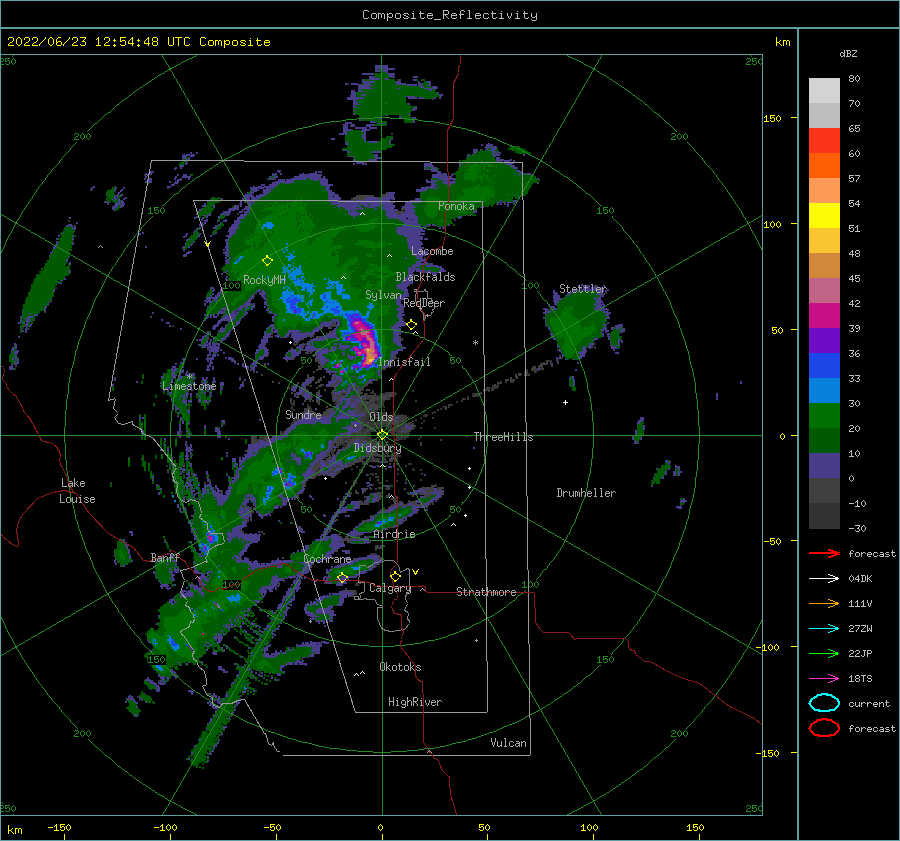The height and width of the screenshot is (841, 900).
Task: Click the Banff label
Action: tap(165, 557)
